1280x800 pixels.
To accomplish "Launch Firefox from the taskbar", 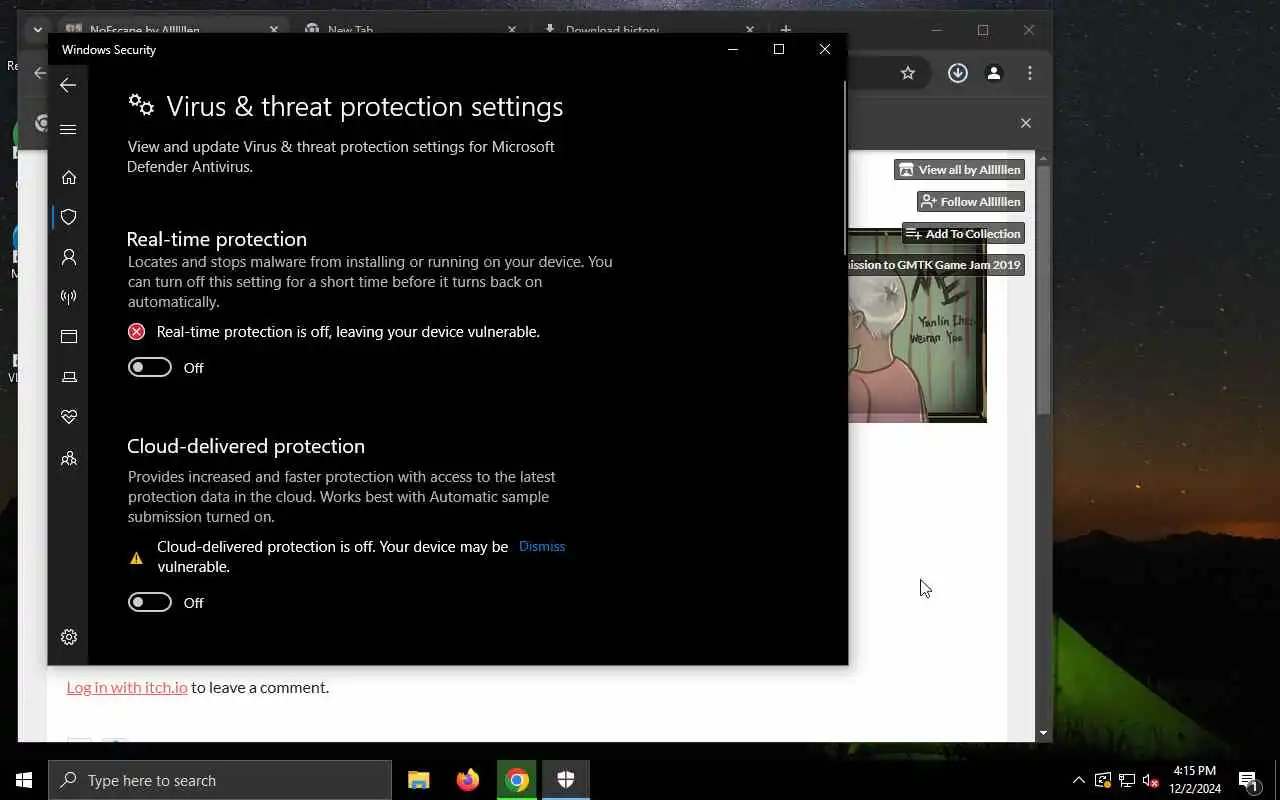I will (x=467, y=780).
